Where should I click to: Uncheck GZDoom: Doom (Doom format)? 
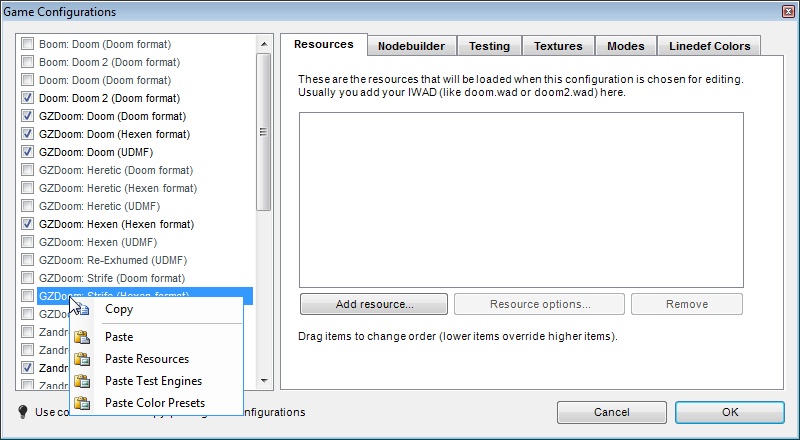point(28,116)
